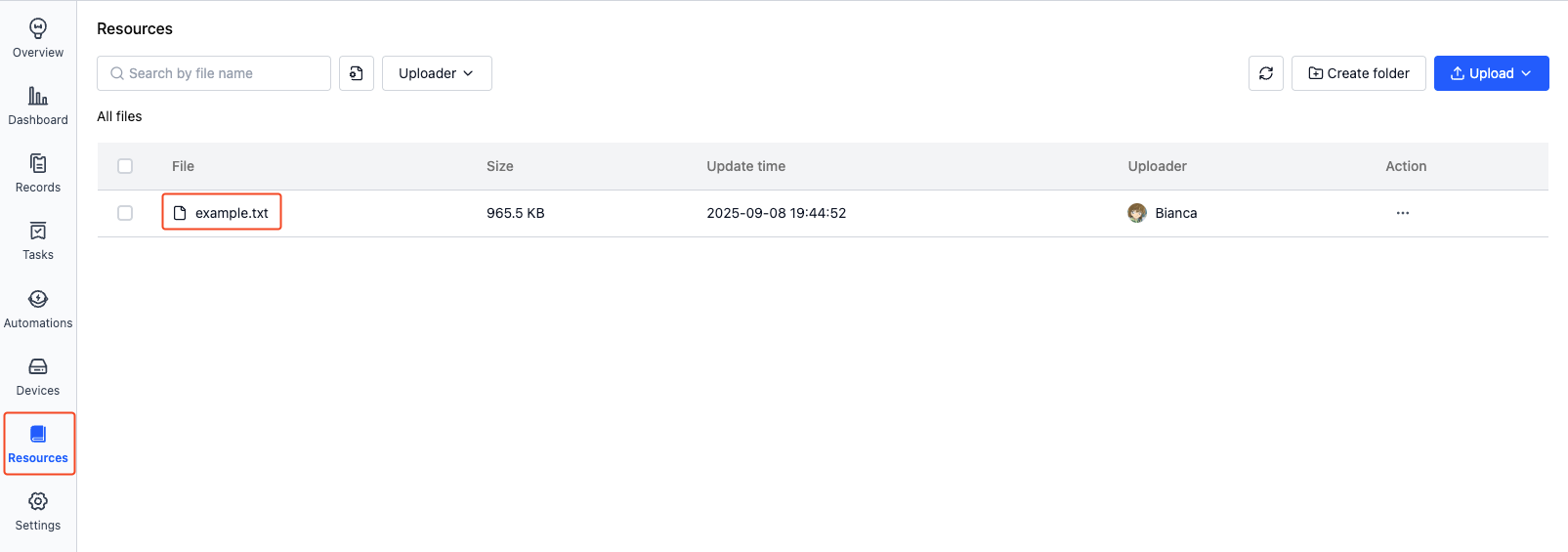This screenshot has width=1568, height=552.
Task: Expand the Uploader filter dropdown
Action: coord(437,73)
